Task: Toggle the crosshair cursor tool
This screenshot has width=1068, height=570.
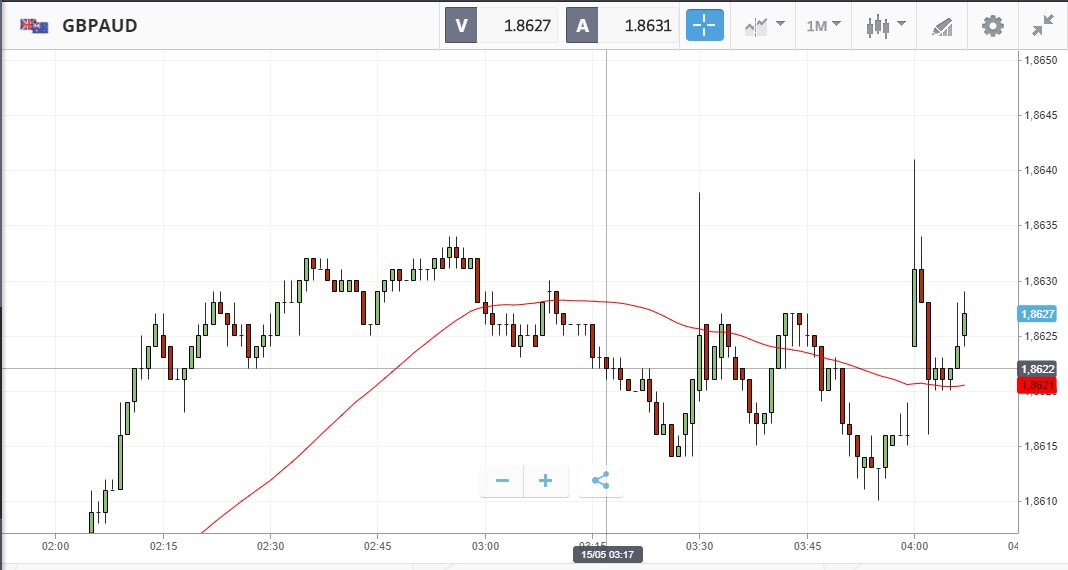Action: tap(704, 26)
